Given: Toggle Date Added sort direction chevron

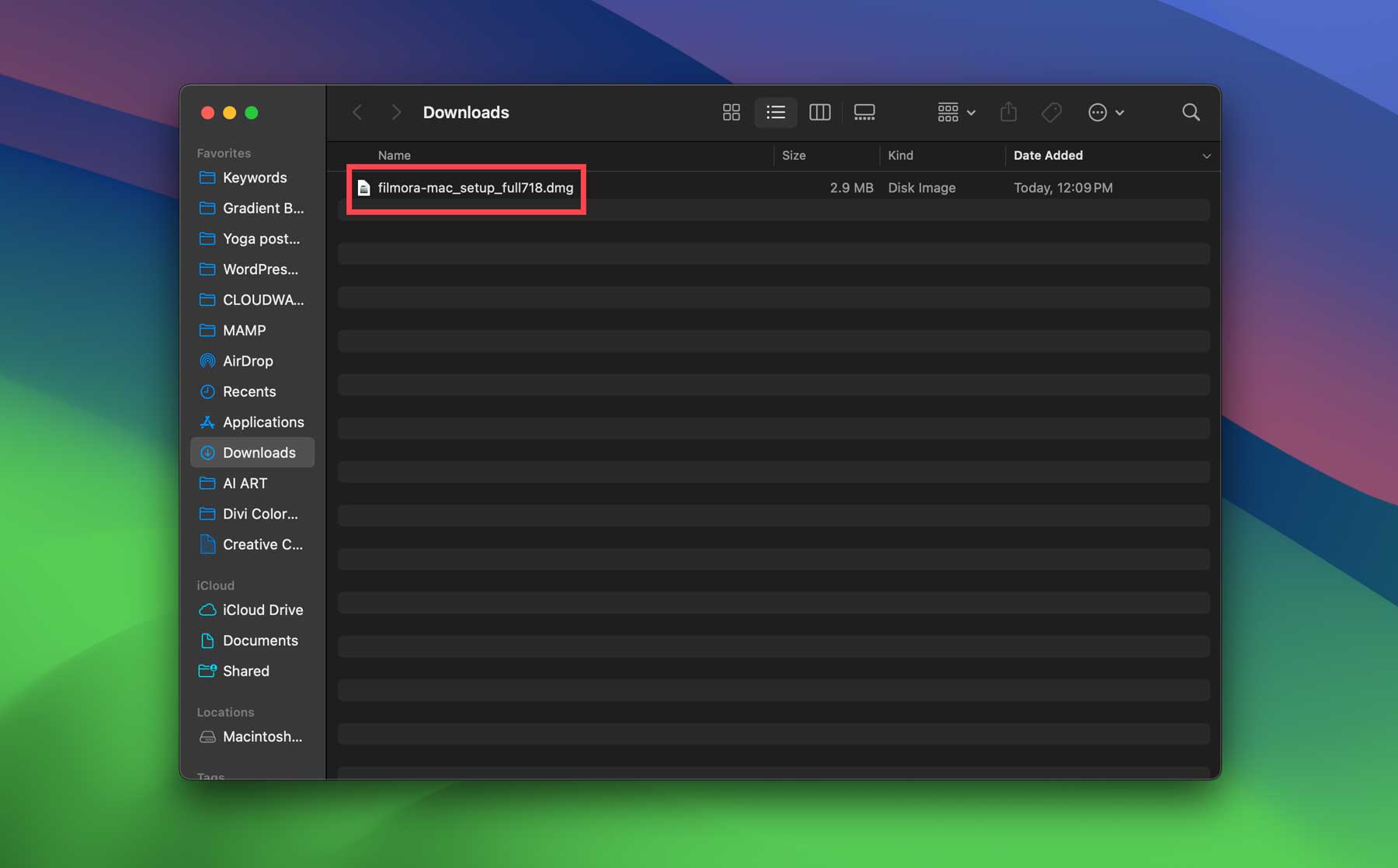Looking at the screenshot, I should [1206, 156].
